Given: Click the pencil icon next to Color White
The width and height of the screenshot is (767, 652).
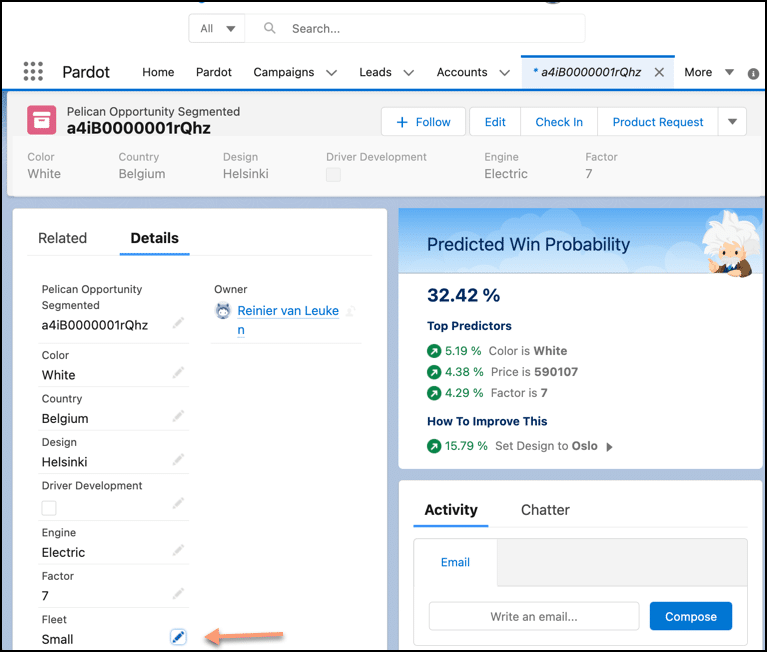Looking at the screenshot, I should (x=178, y=373).
